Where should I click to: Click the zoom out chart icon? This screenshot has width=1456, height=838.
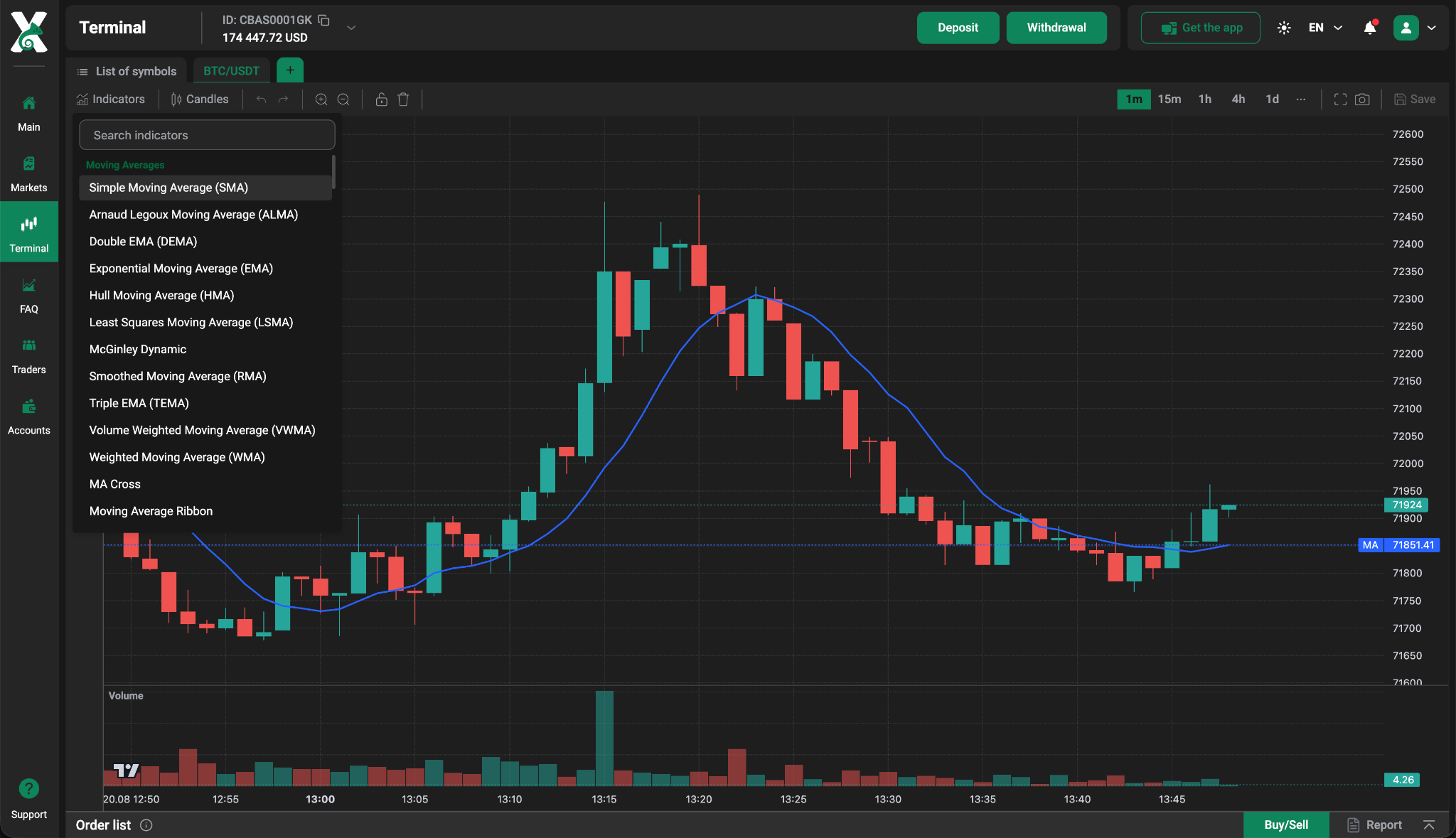tap(343, 100)
